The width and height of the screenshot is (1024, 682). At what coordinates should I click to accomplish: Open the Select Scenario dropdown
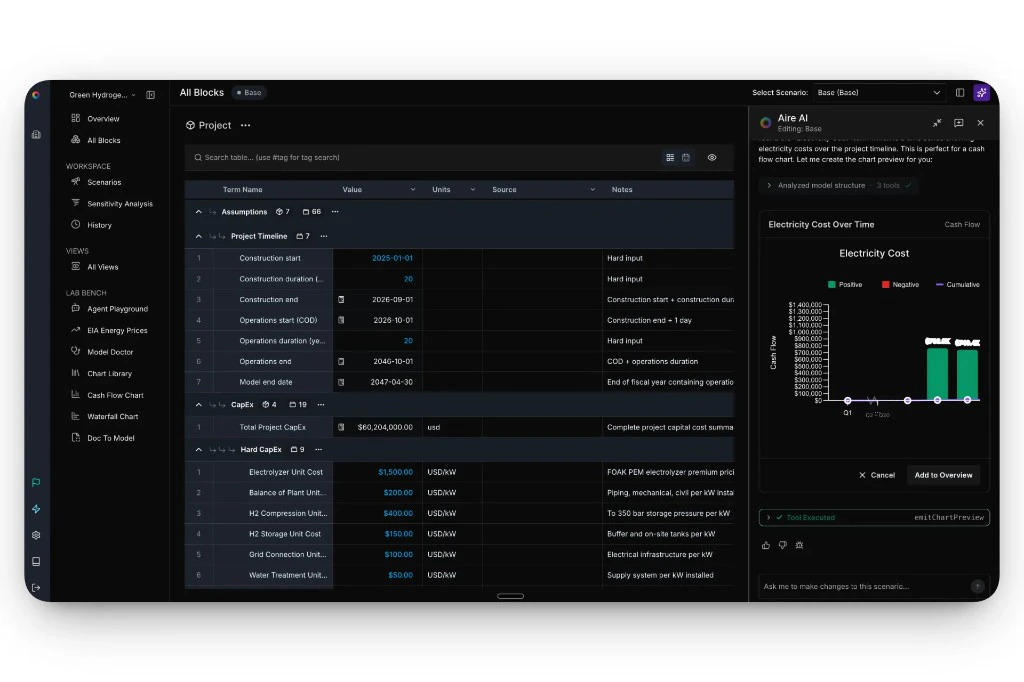click(x=878, y=92)
